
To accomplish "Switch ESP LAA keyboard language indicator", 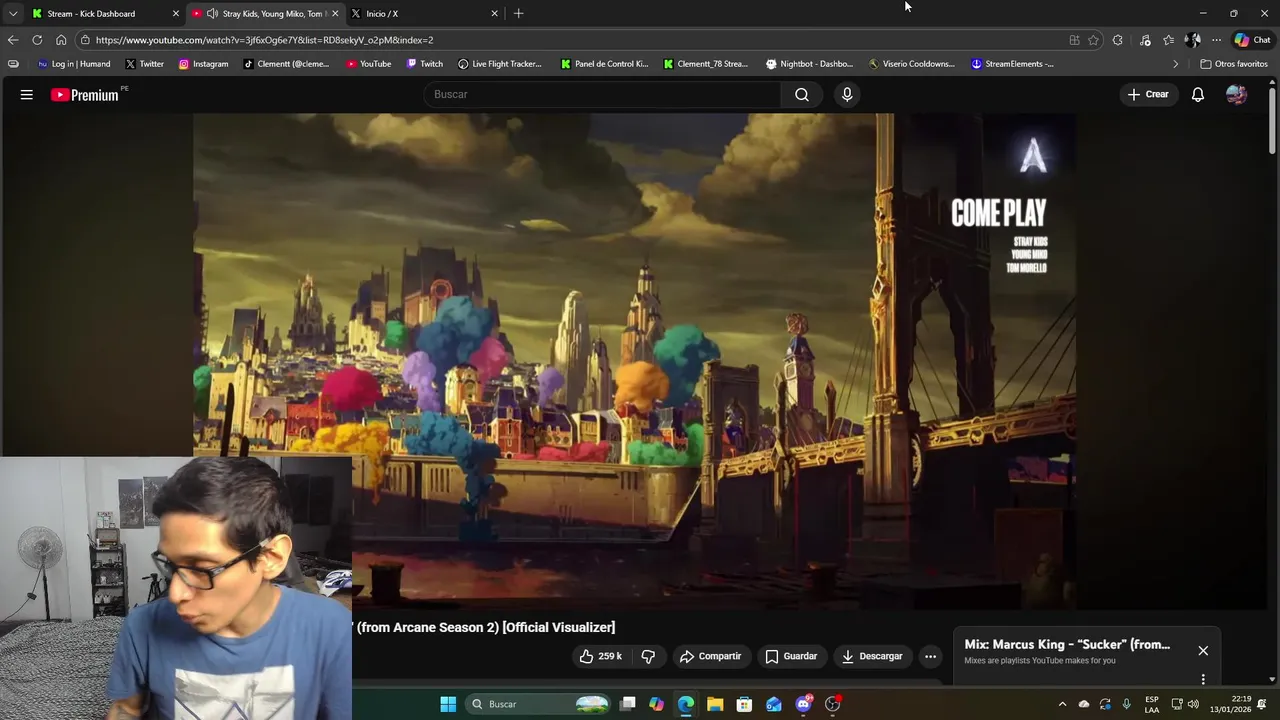I will click(x=1152, y=704).
